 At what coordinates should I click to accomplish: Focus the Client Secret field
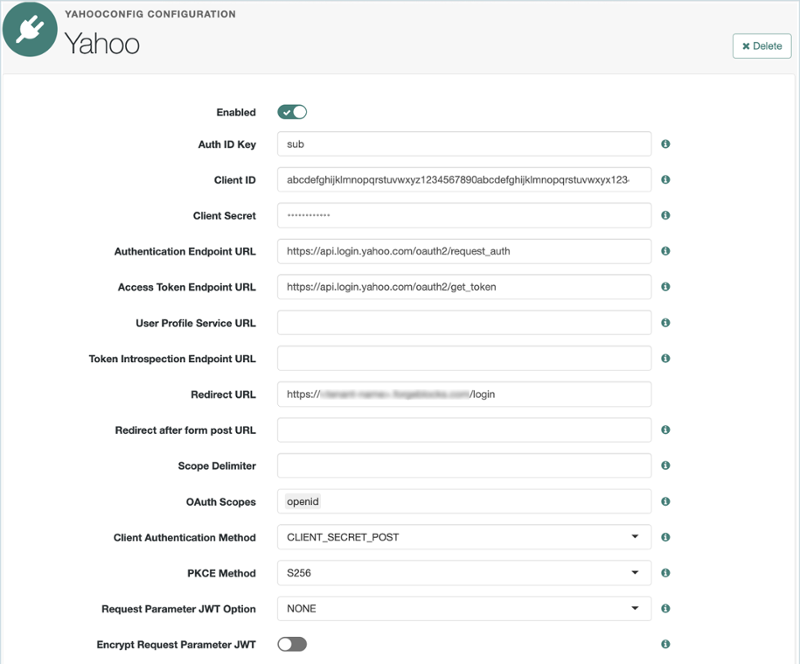coord(464,215)
